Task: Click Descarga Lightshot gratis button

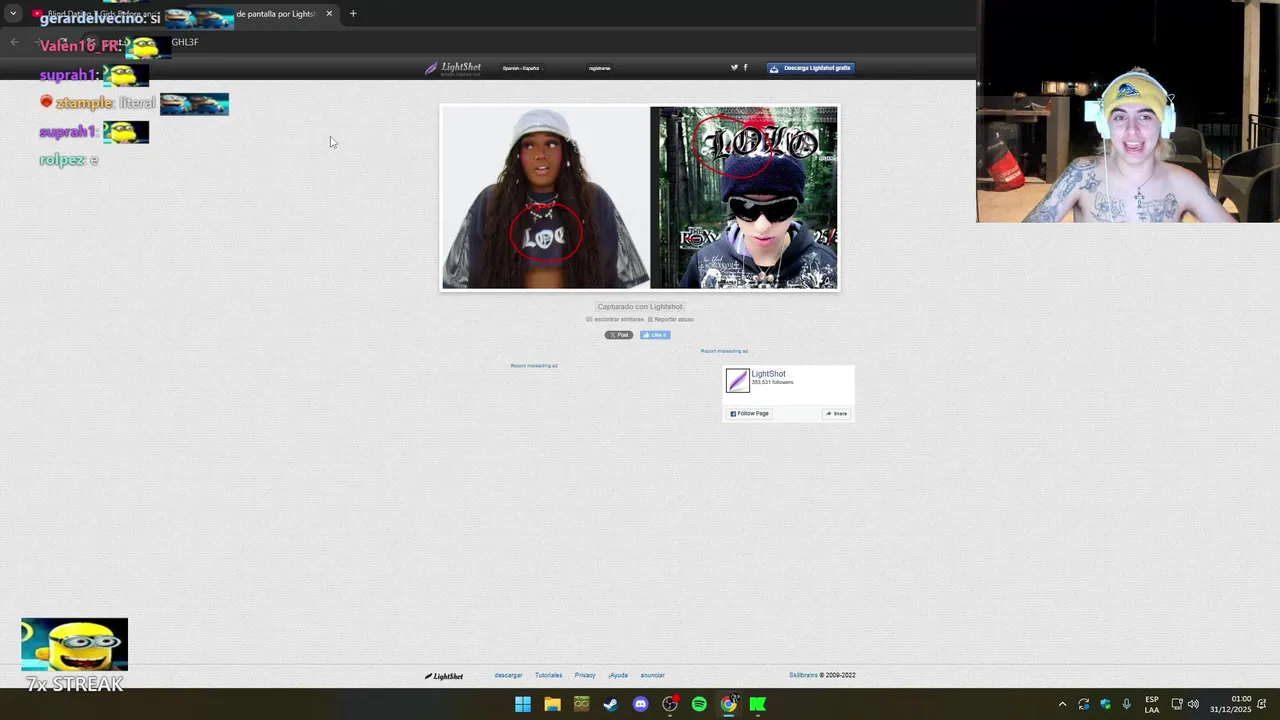Action: click(811, 68)
